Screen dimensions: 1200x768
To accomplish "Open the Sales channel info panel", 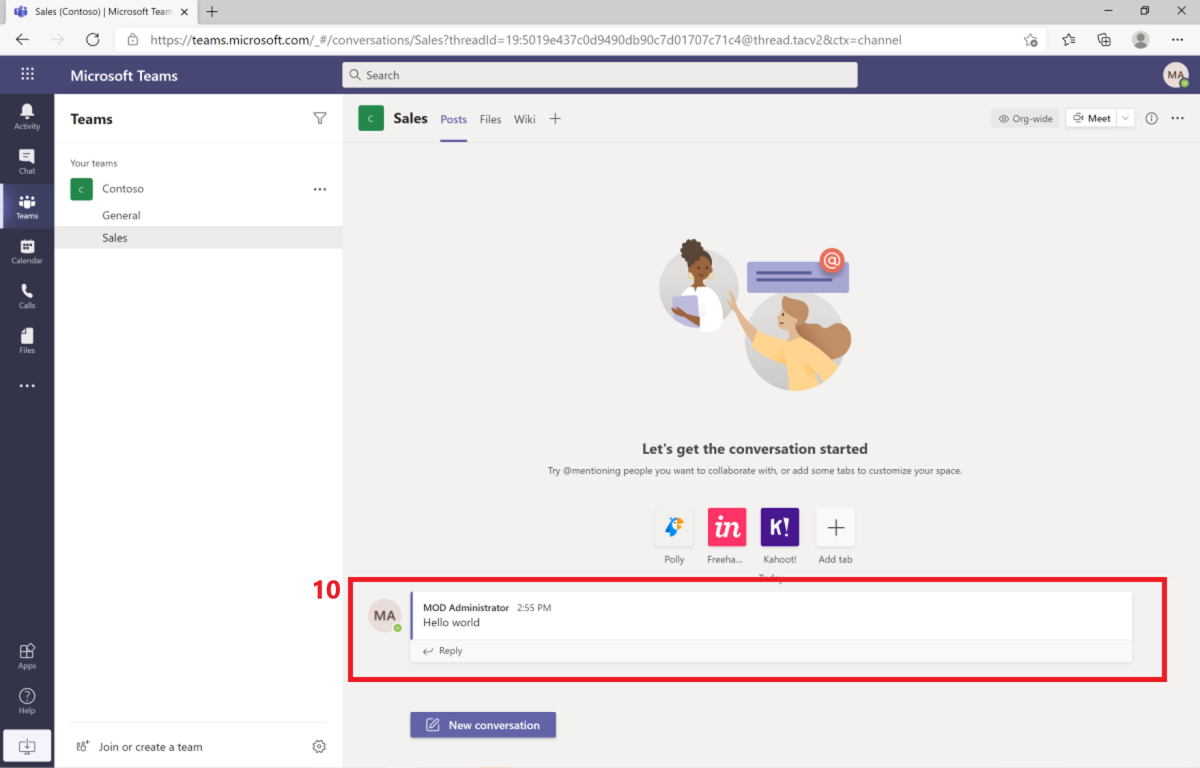I will coord(1151,117).
